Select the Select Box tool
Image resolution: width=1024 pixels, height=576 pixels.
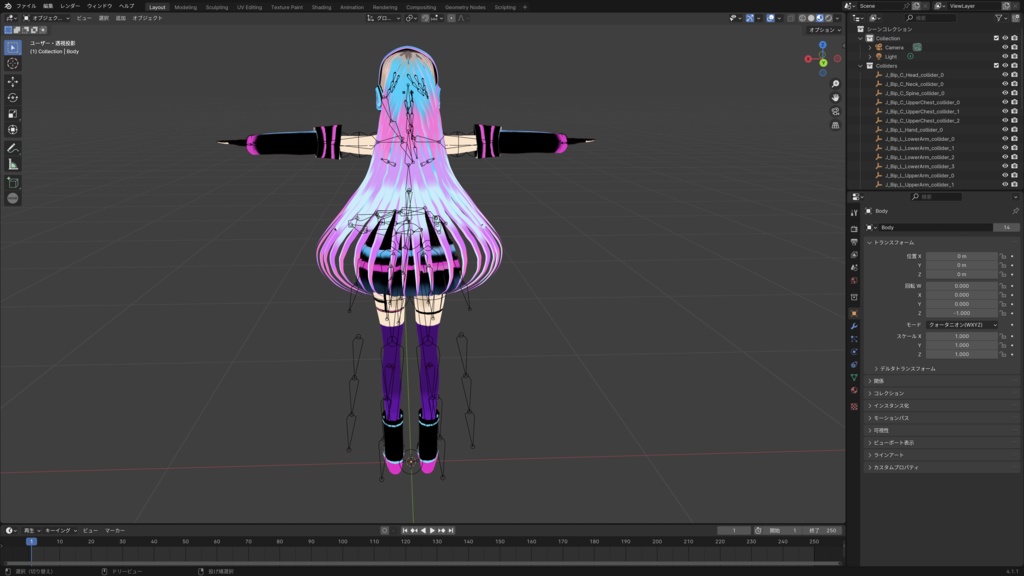pyautogui.click(x=12, y=48)
